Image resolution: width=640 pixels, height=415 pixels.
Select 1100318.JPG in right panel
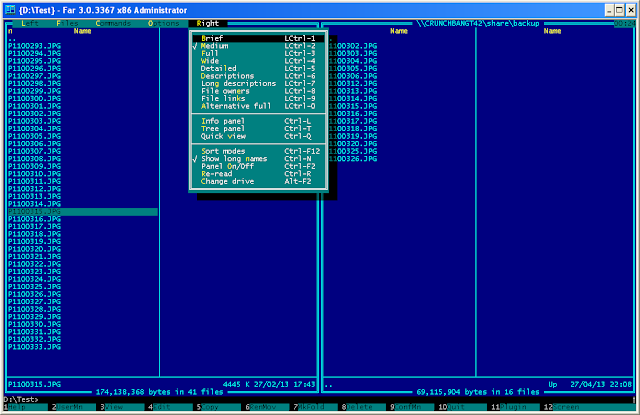pos(353,129)
